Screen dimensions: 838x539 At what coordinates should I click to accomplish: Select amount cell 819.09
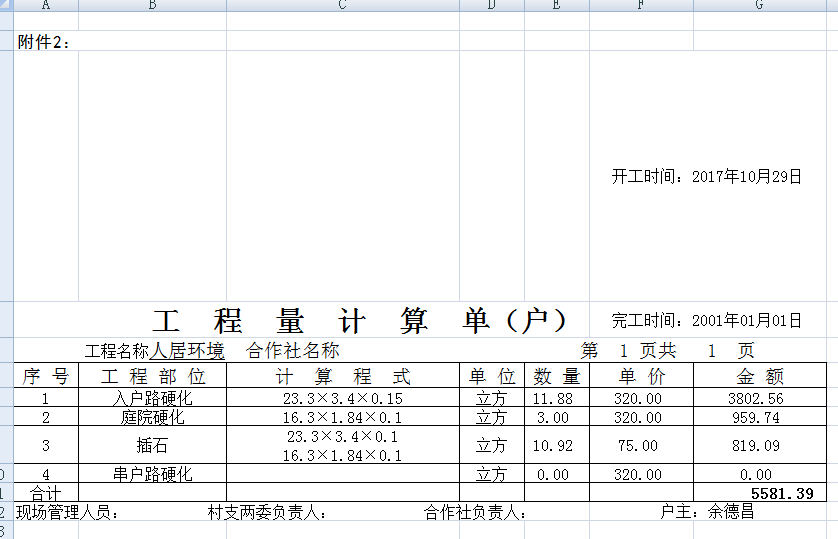pyautogui.click(x=760, y=446)
